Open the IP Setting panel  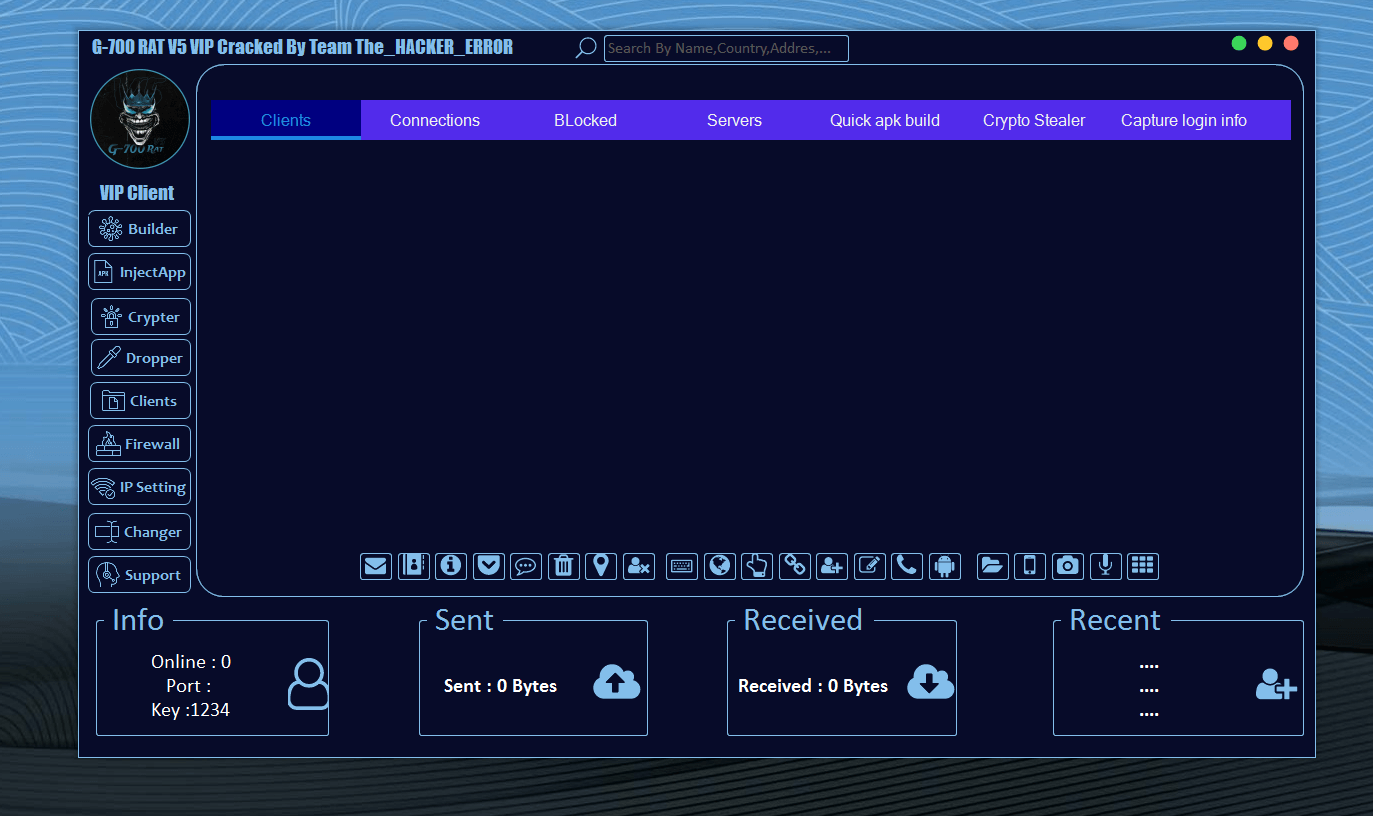click(x=139, y=487)
